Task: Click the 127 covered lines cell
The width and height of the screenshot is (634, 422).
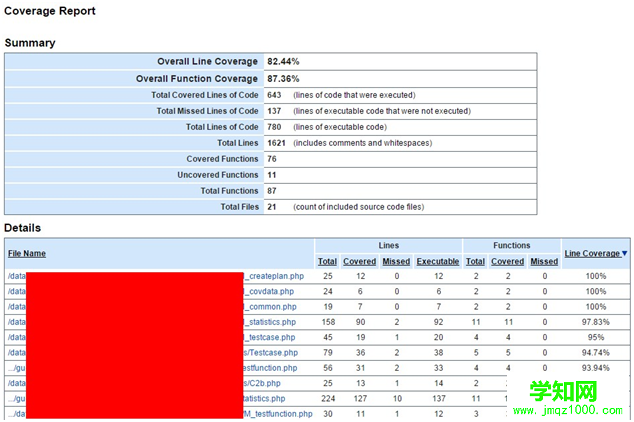Action: tap(360, 399)
